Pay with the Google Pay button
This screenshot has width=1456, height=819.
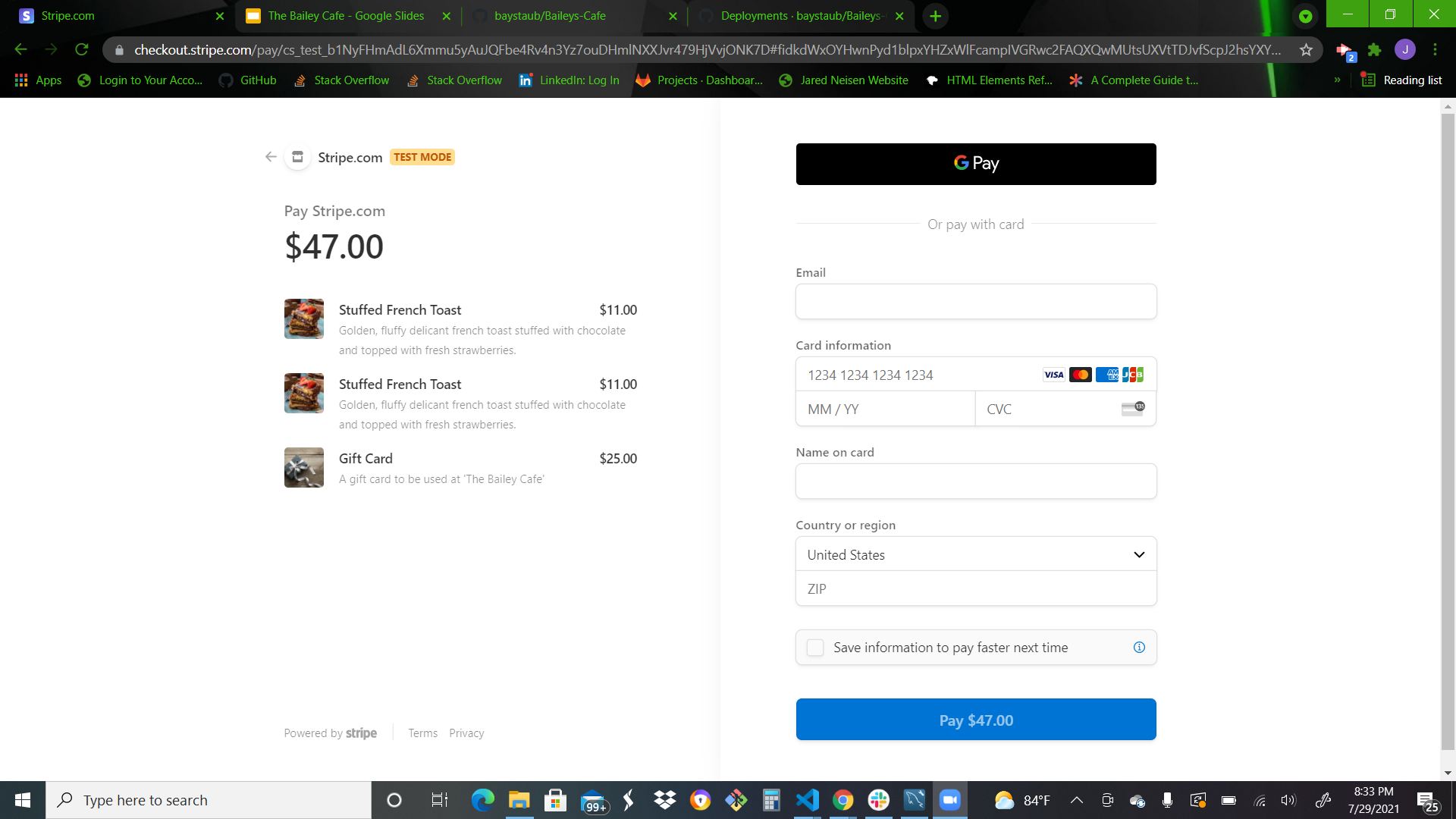[975, 164]
